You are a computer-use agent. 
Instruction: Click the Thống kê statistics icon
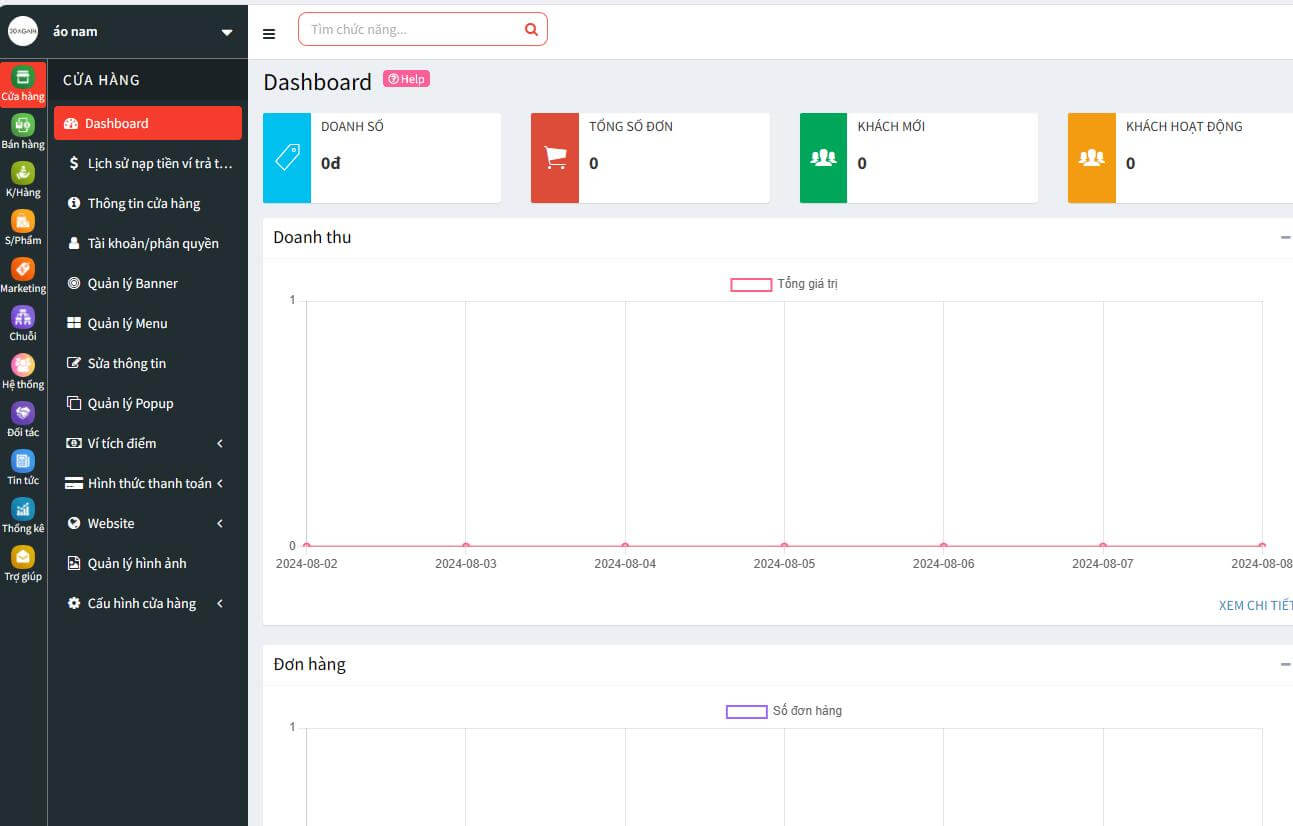click(x=23, y=515)
